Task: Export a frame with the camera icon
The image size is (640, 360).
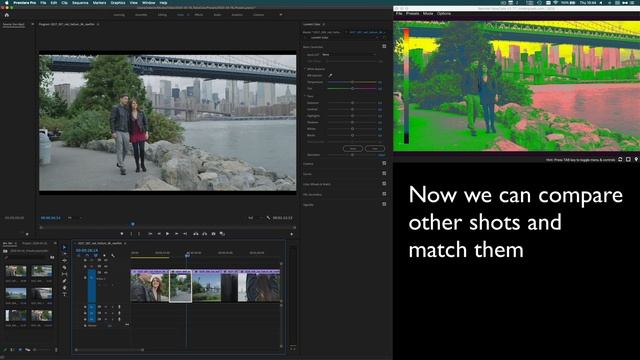Action: (213, 234)
